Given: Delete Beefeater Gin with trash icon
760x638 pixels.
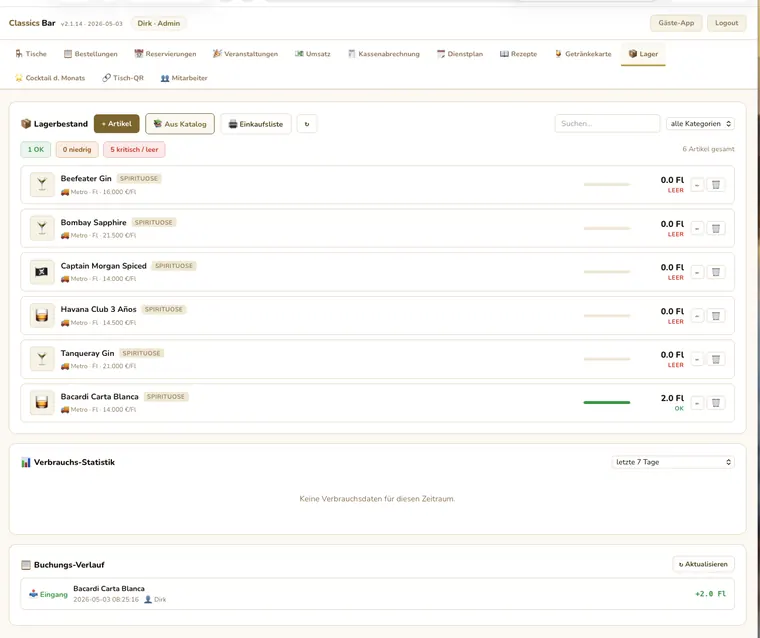Looking at the screenshot, I should tap(716, 185).
